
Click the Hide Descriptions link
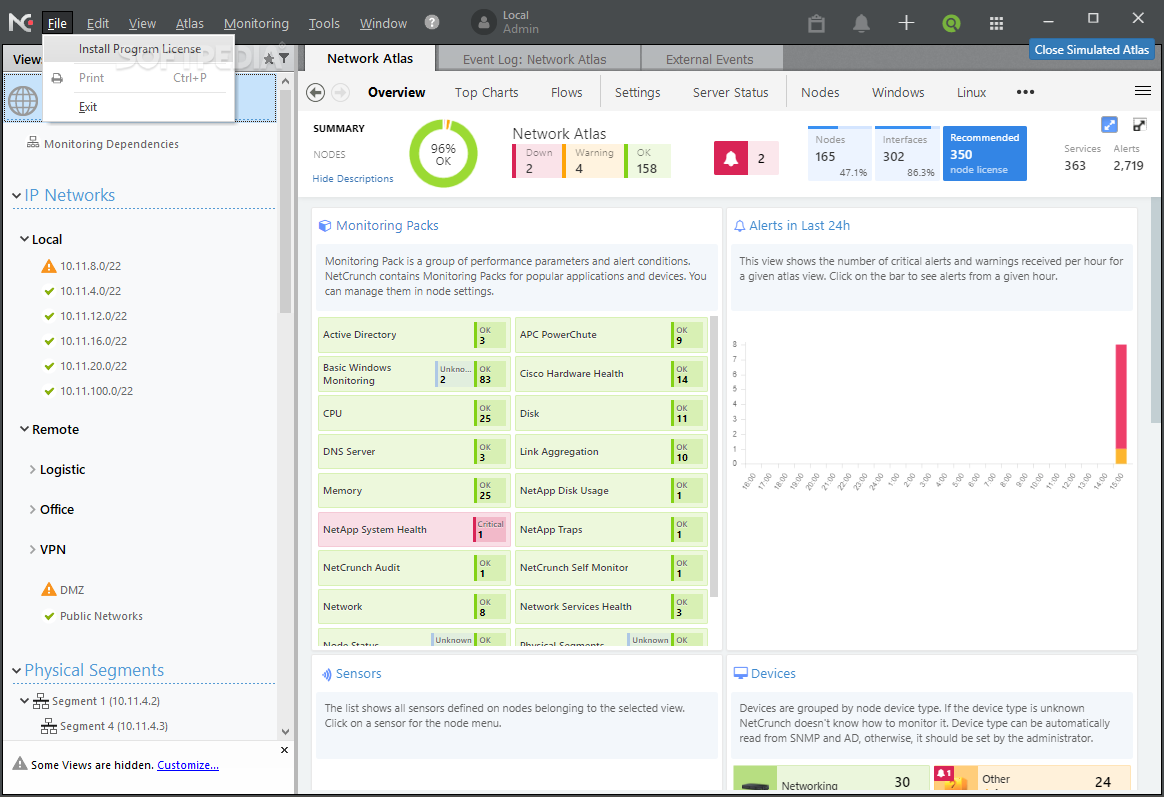tap(353, 179)
